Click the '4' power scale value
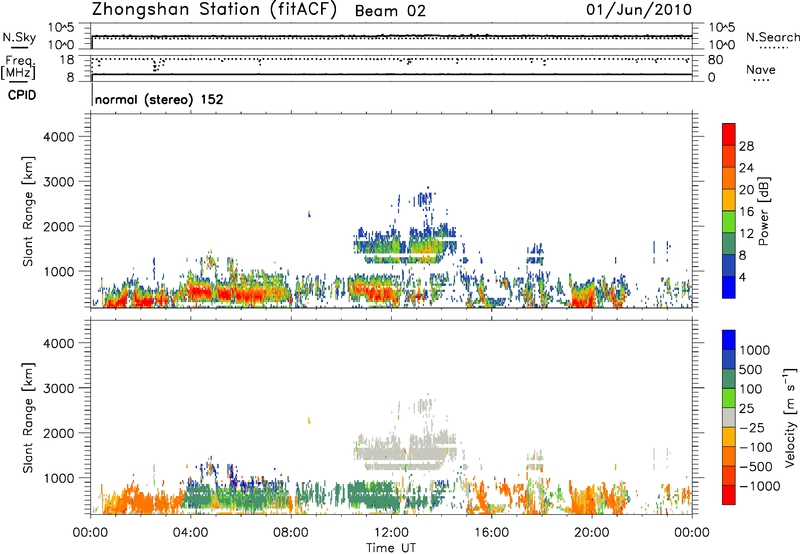Screen dimensions: 800x554 coord(743,277)
